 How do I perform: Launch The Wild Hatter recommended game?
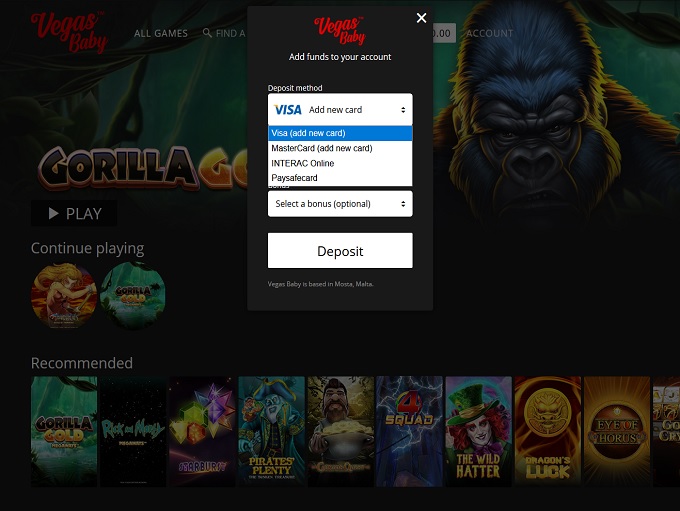click(x=478, y=431)
